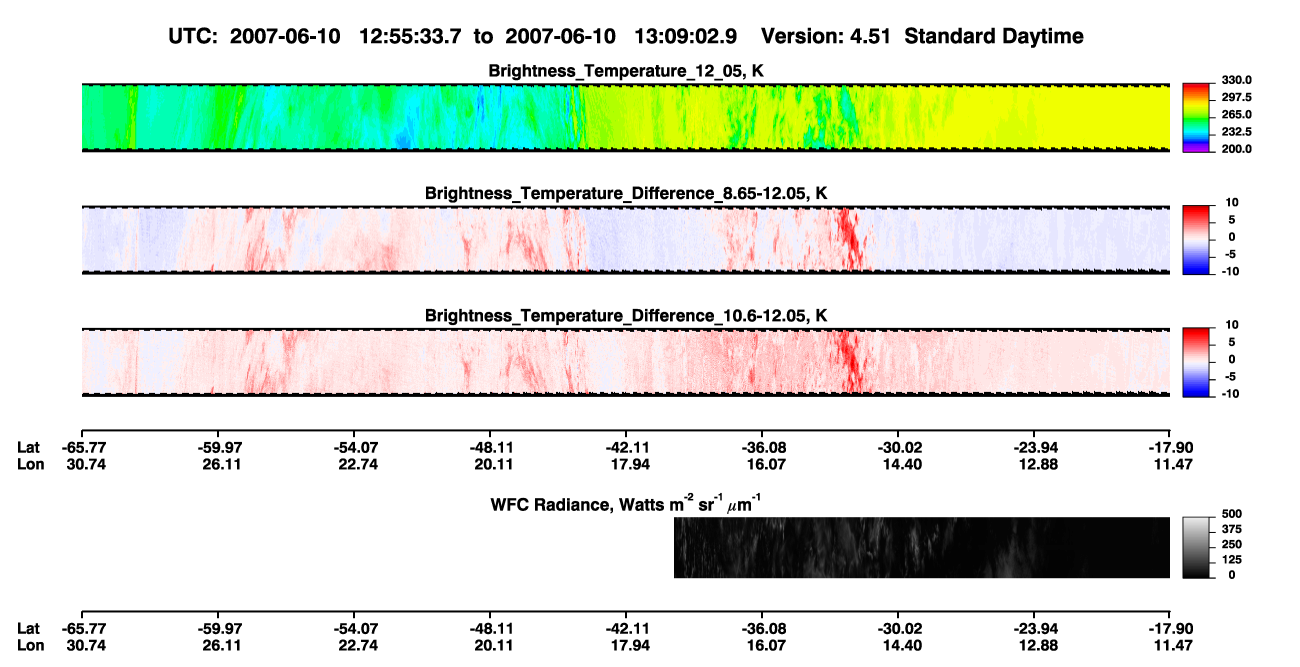Screen dimensions: 1300x667
Task: Click longitude '17.94' on axis above WFC panel
Action: click(x=629, y=464)
